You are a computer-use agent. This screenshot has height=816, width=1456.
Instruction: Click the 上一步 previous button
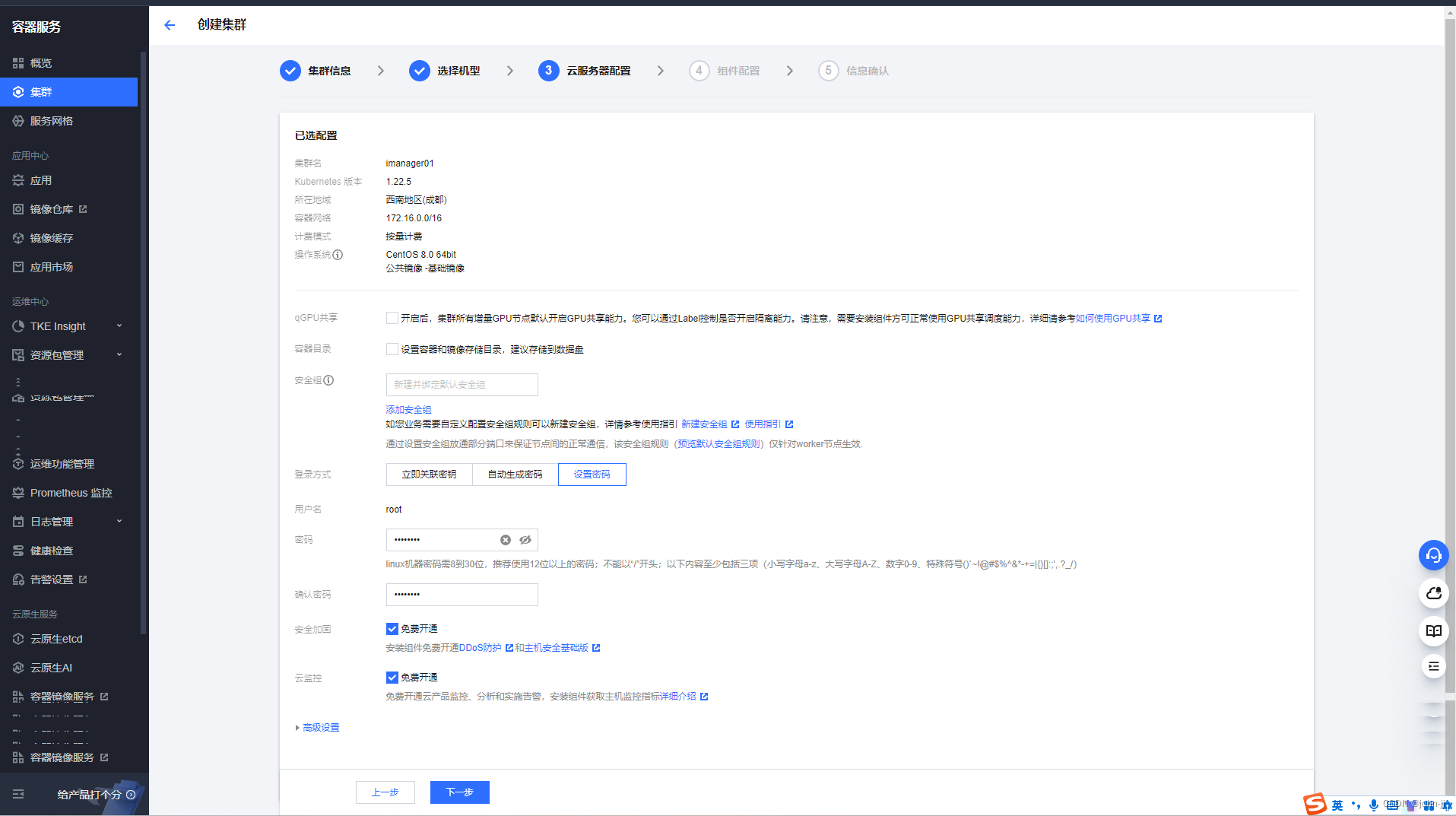385,792
